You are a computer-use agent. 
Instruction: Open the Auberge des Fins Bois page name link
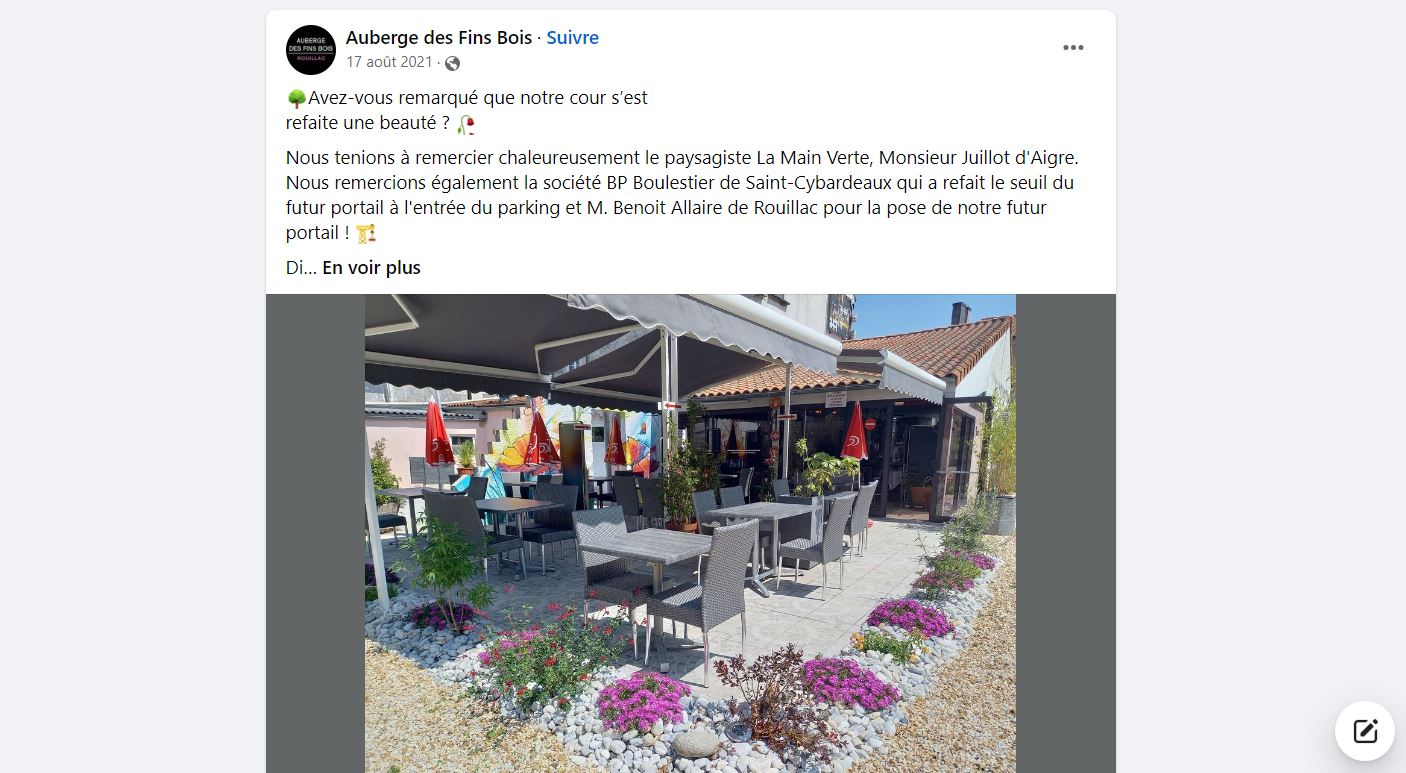(x=439, y=38)
